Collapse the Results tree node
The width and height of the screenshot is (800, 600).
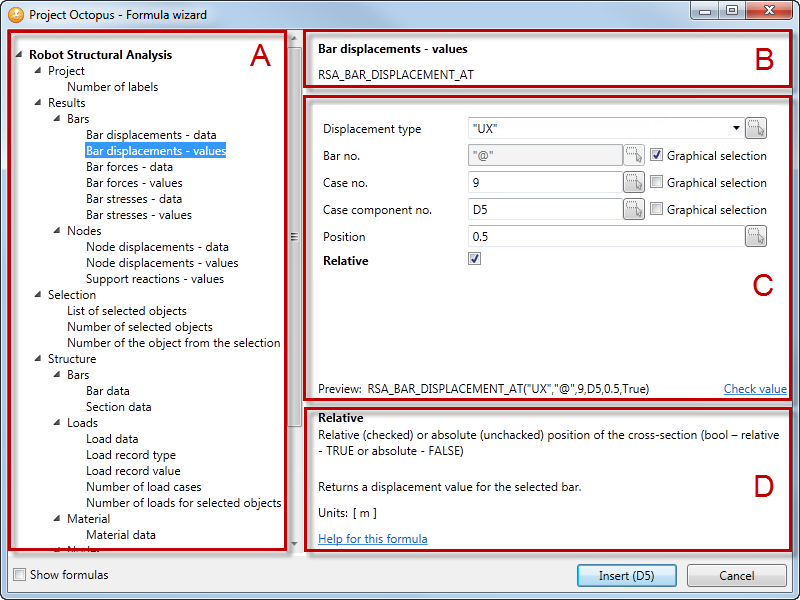coord(38,103)
